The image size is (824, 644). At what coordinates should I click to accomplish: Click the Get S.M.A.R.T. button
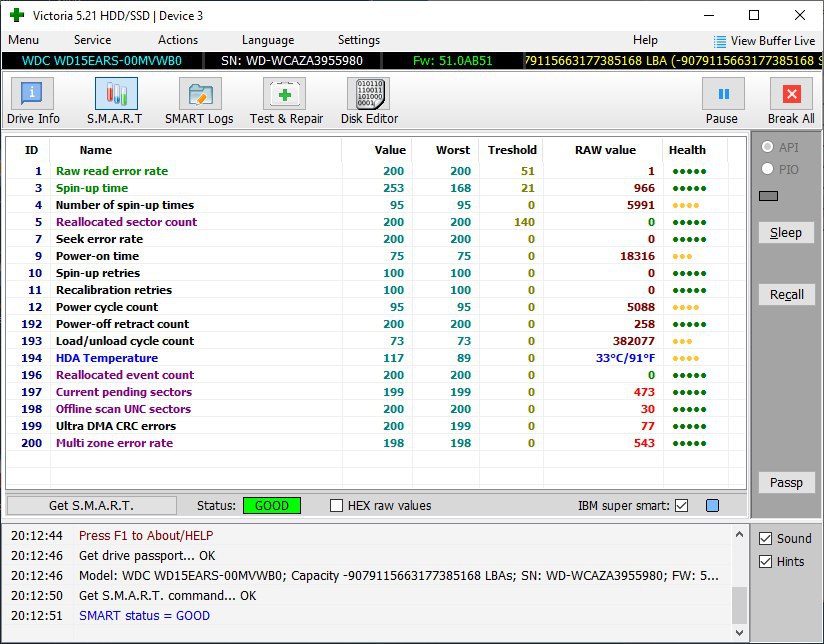91,505
